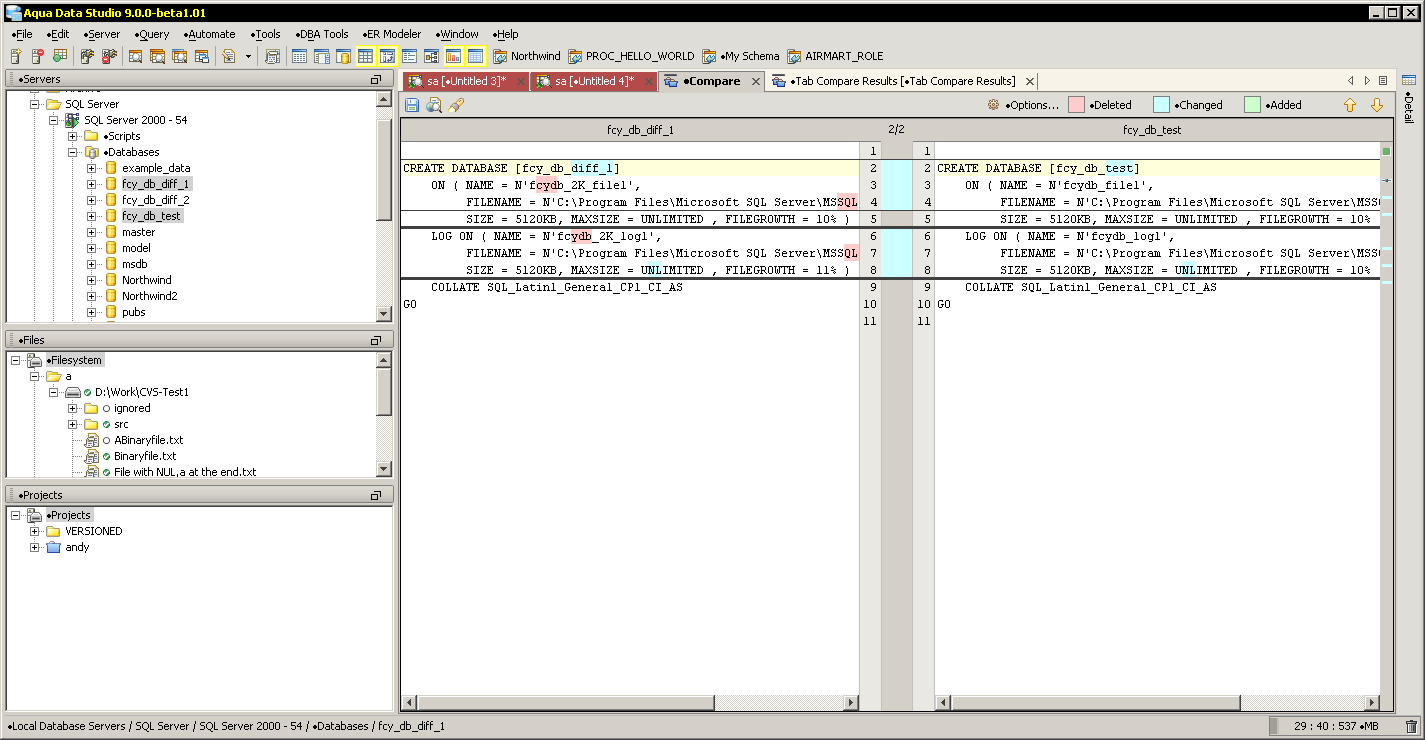Screen dimensions: 1425x740
Task: Click the pink Deleted color swatch
Action: [x=1077, y=105]
